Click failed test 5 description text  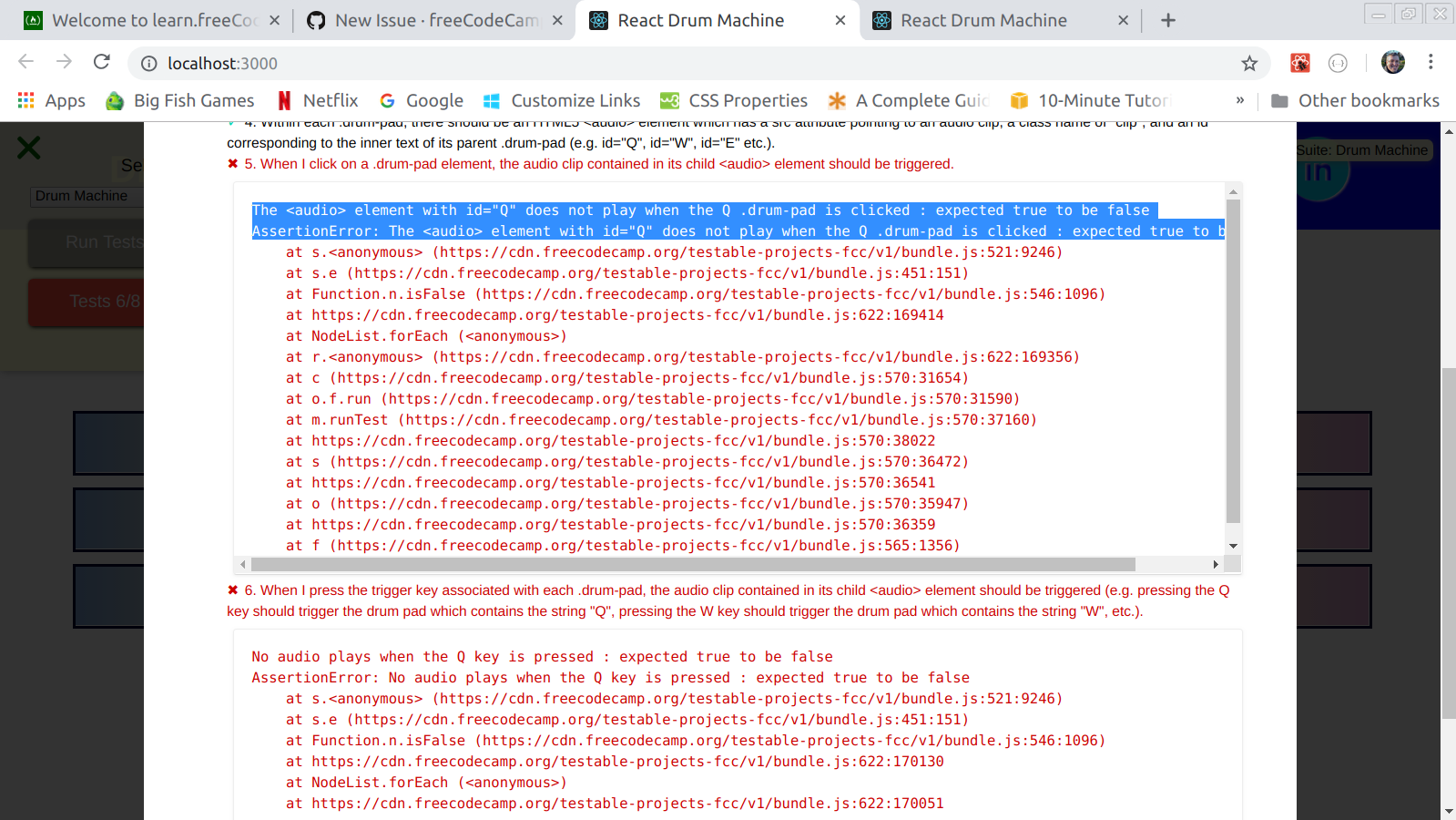[x=598, y=164]
